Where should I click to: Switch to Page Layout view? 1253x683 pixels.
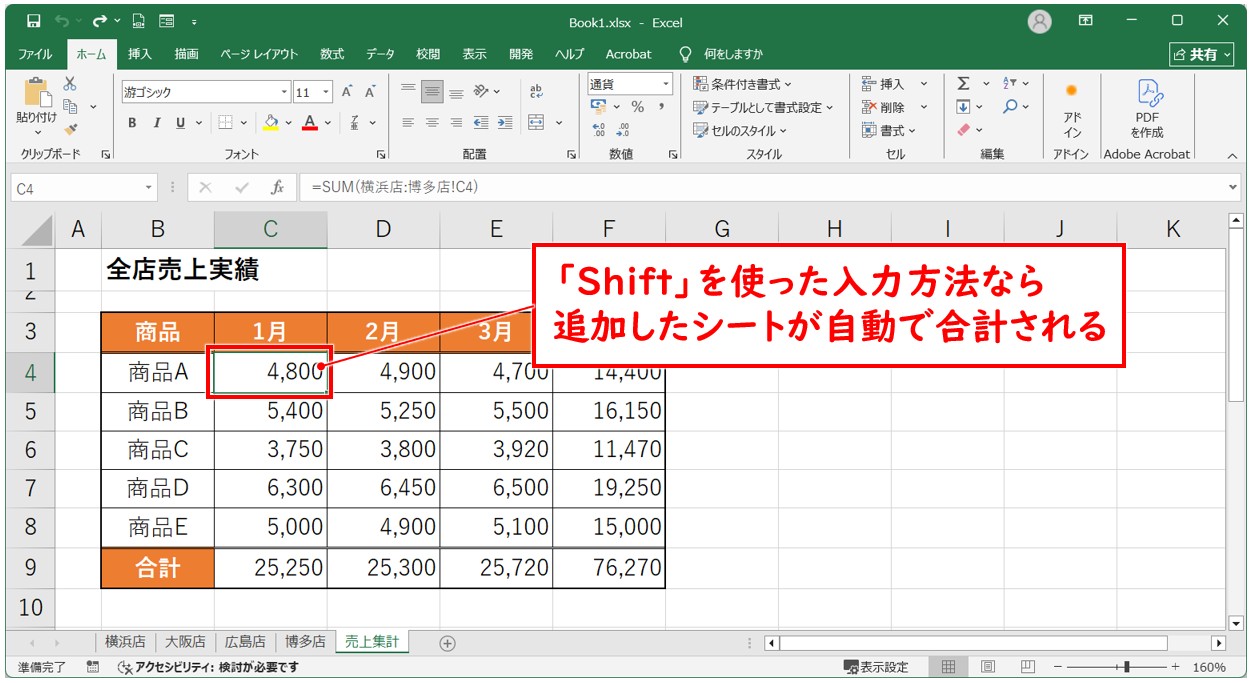point(987,667)
